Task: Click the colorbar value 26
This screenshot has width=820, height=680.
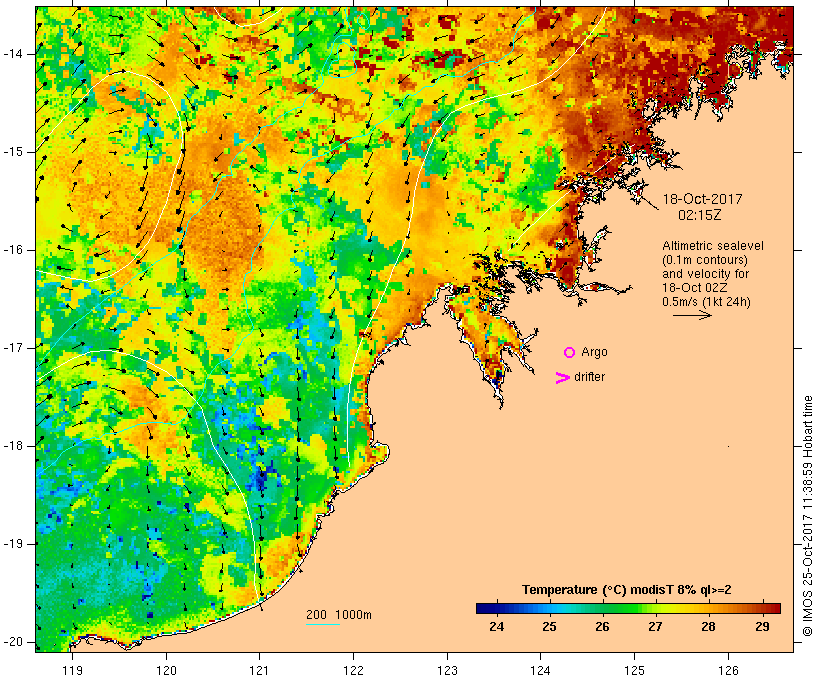Action: (602, 627)
